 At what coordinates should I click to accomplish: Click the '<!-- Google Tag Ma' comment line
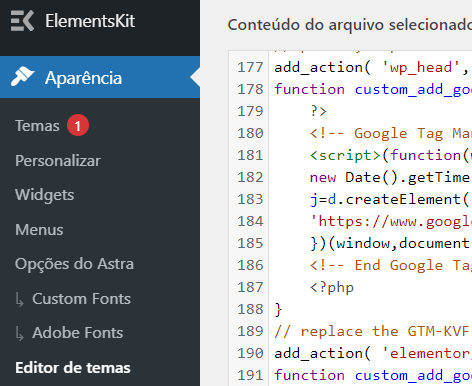(x=391, y=133)
